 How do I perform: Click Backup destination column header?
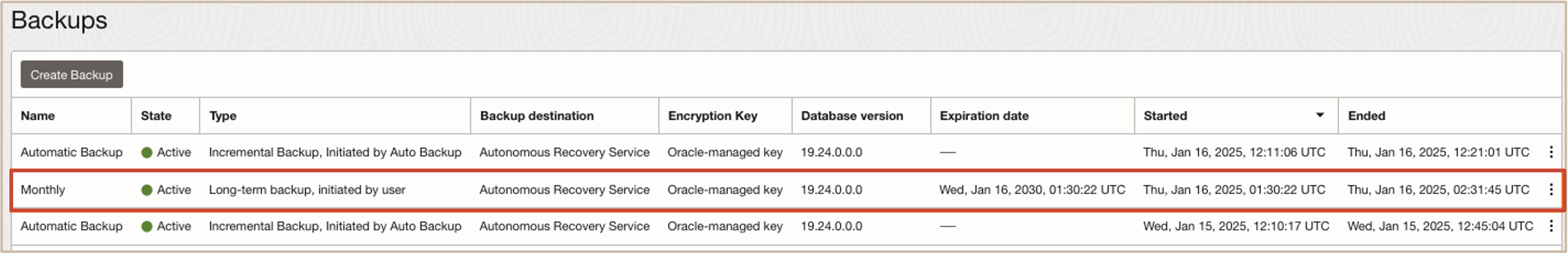(536, 116)
